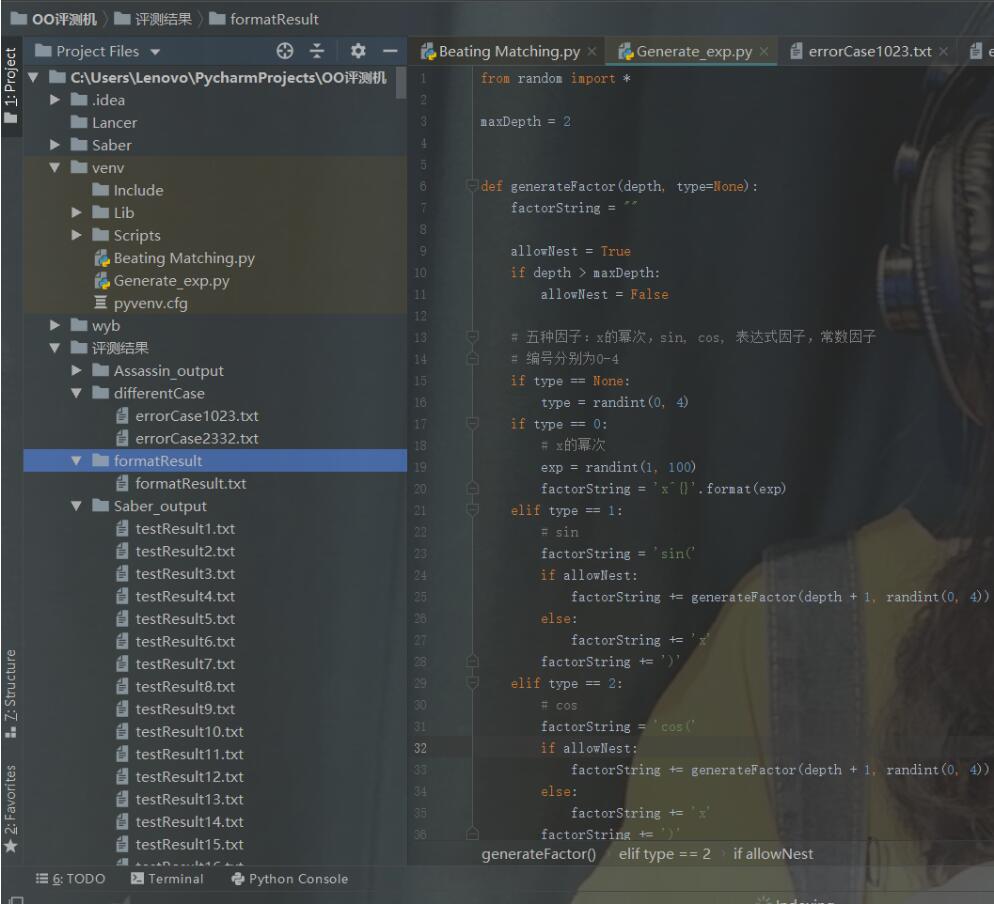
Task: Open Project panel settings gear
Action: (x=358, y=51)
